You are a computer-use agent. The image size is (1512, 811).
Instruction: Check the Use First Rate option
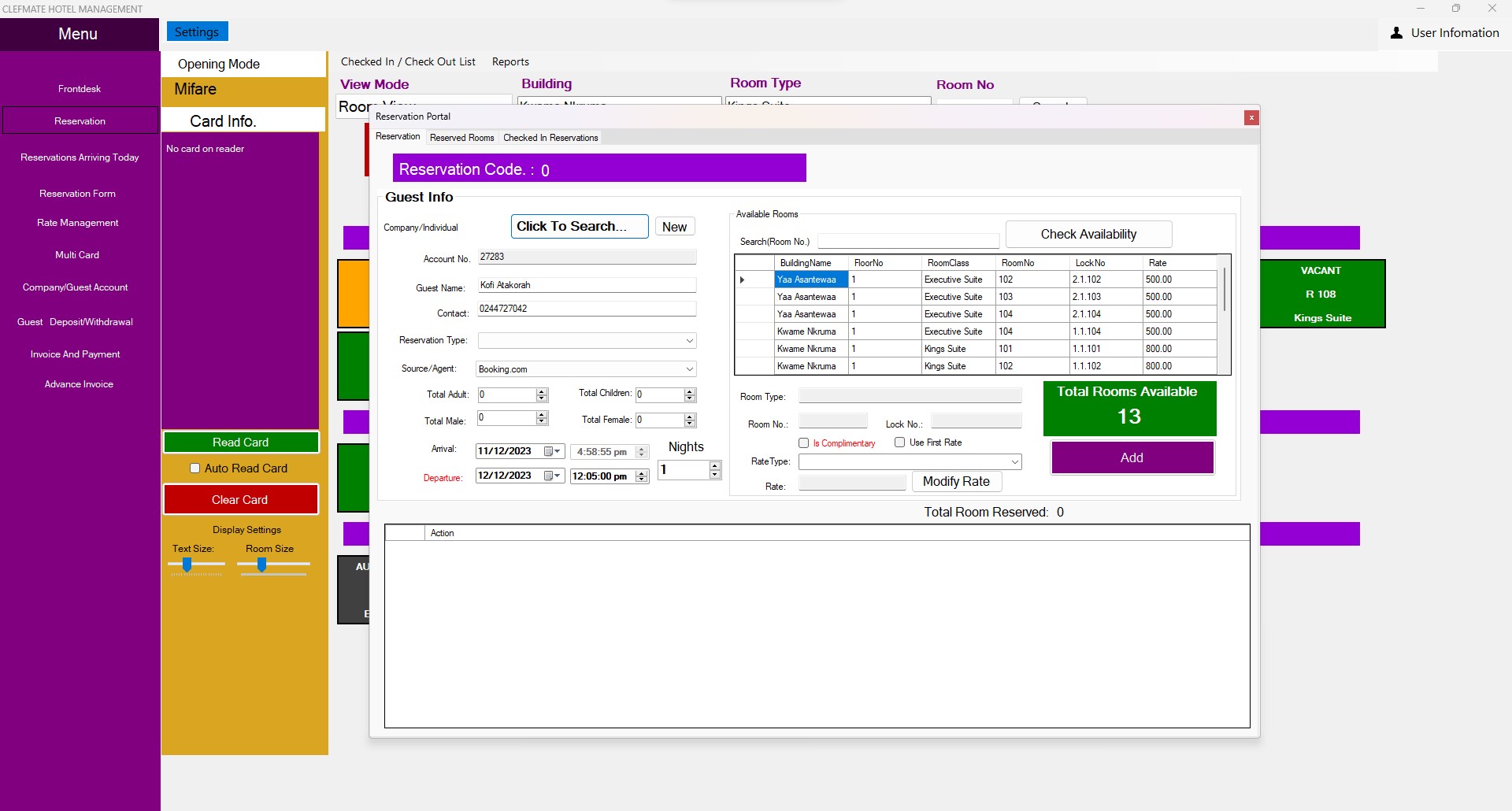coord(899,443)
